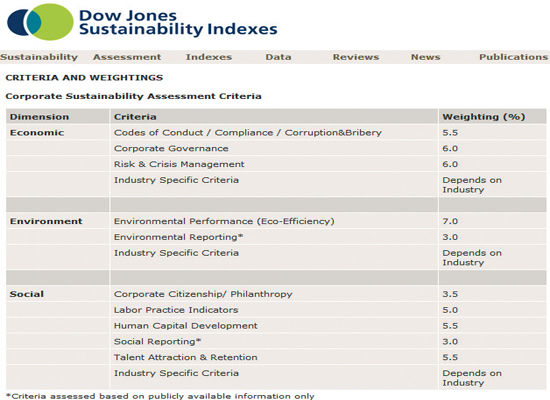Select the Data navigation item

278,57
